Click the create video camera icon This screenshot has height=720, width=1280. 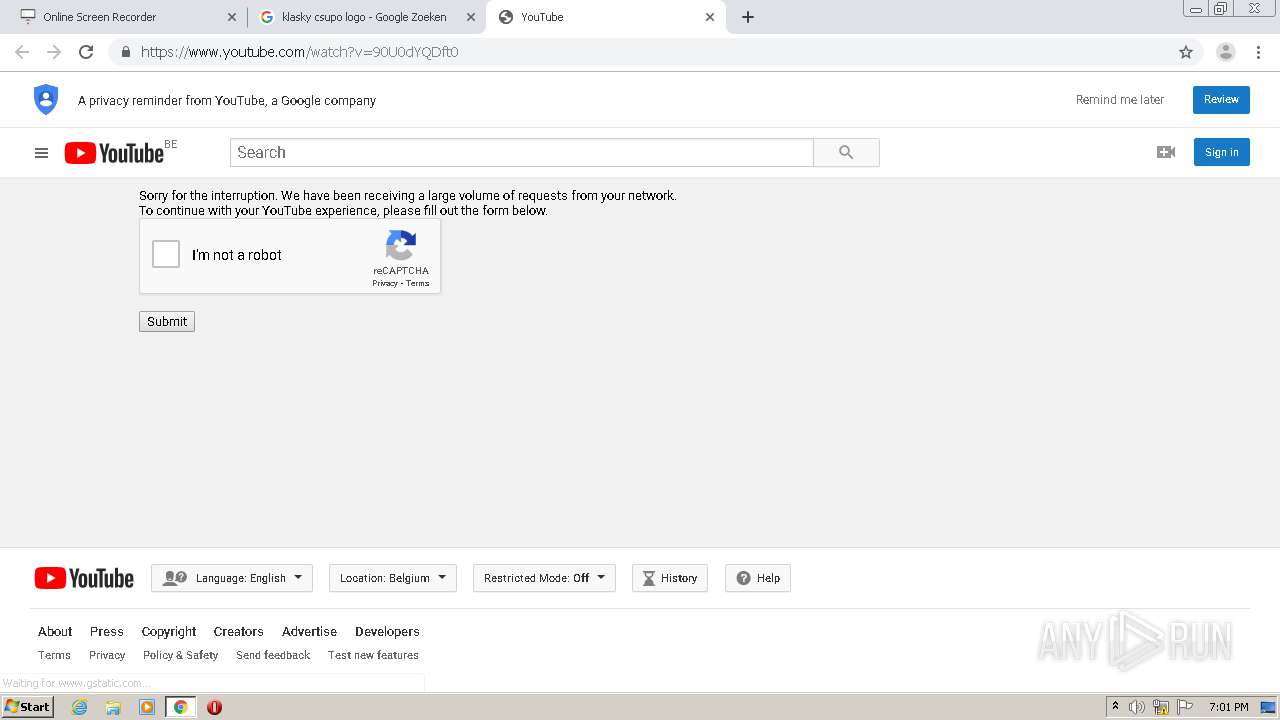[1166, 152]
